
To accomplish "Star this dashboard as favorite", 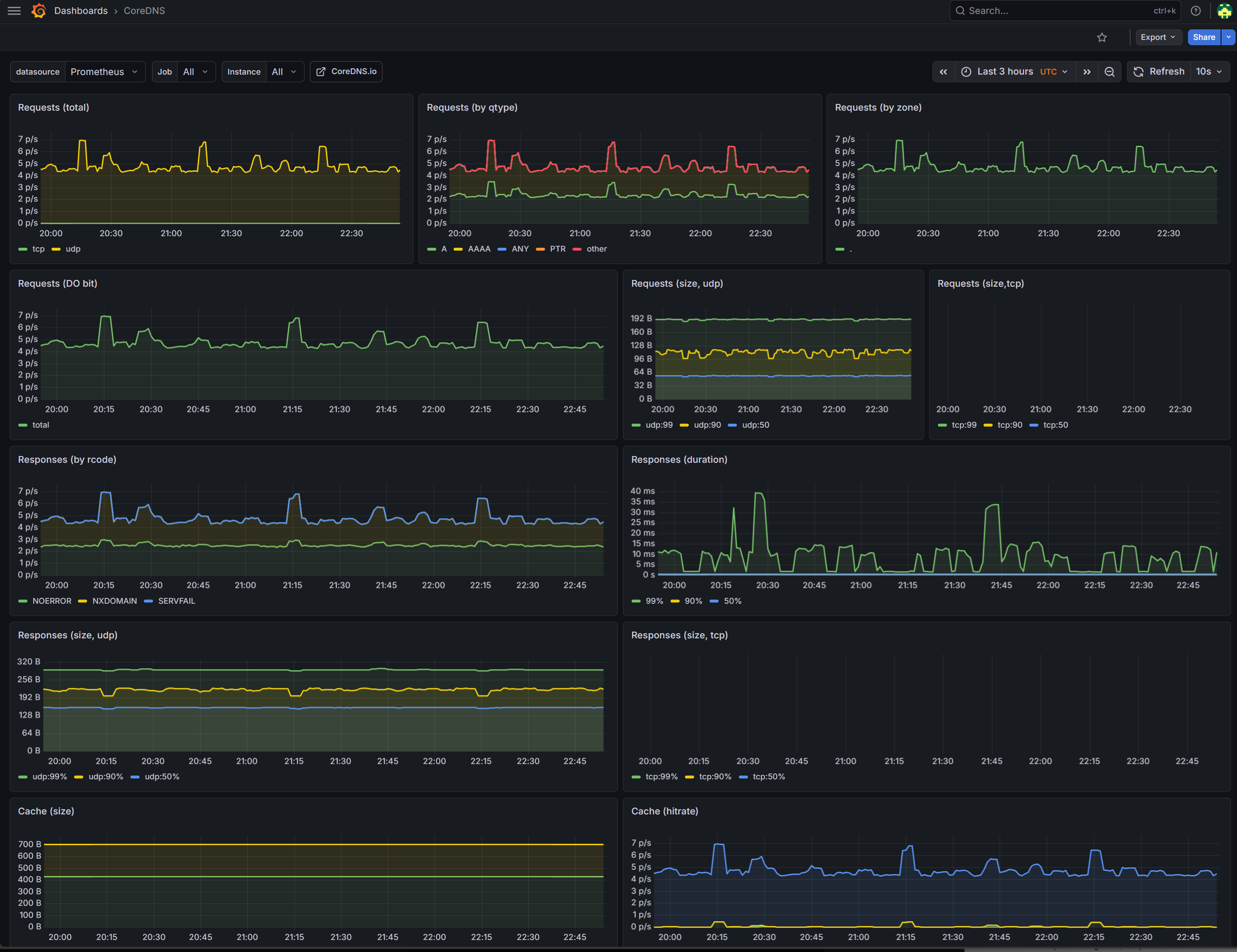I will tap(1102, 38).
